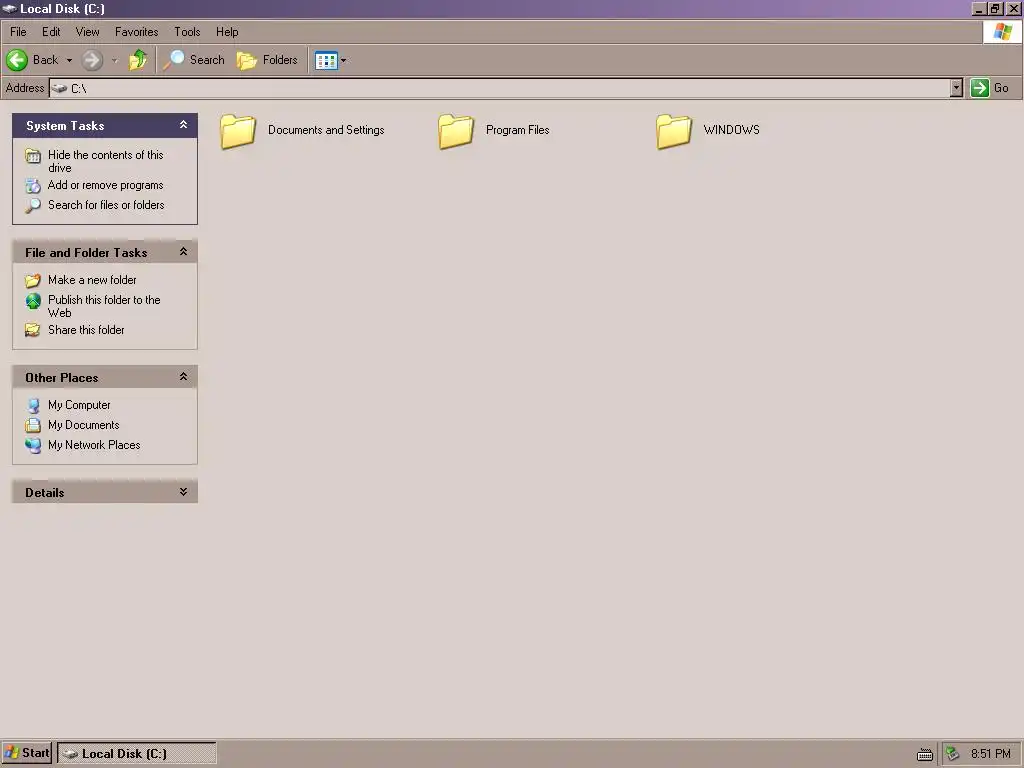1024x768 pixels.
Task: Open the Help menu
Action: coord(227,32)
